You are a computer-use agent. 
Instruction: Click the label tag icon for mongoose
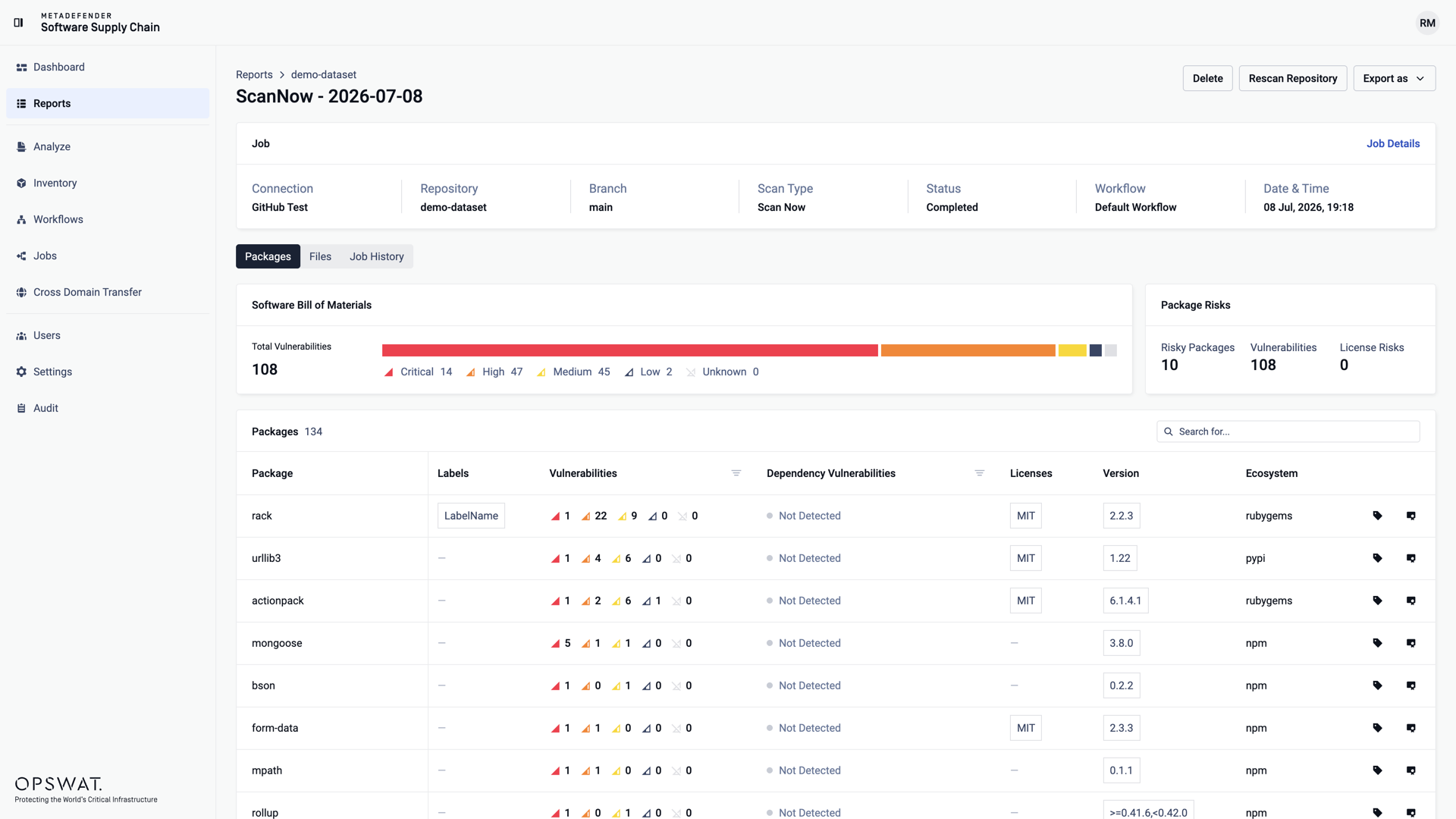(1377, 643)
